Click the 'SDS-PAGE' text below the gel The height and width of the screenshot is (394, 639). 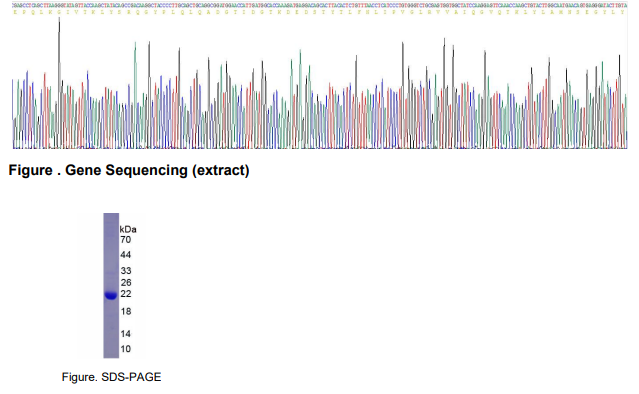131,377
